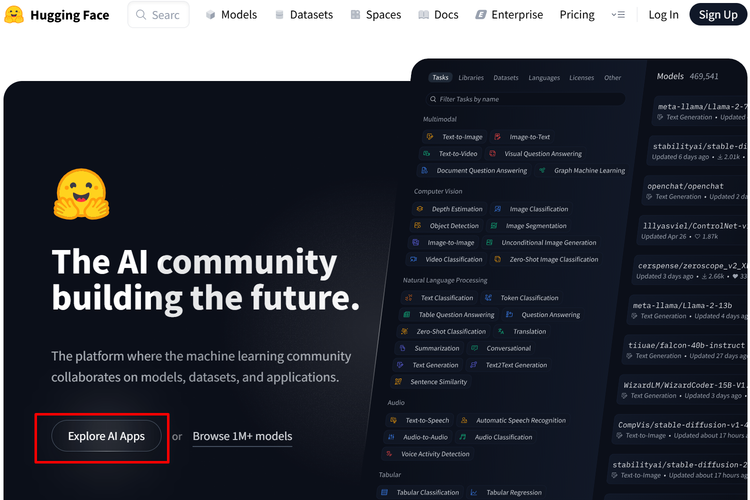
Task: Open the tiiuae/falcon-40b-instruct model card
Action: pyautogui.click(x=686, y=350)
